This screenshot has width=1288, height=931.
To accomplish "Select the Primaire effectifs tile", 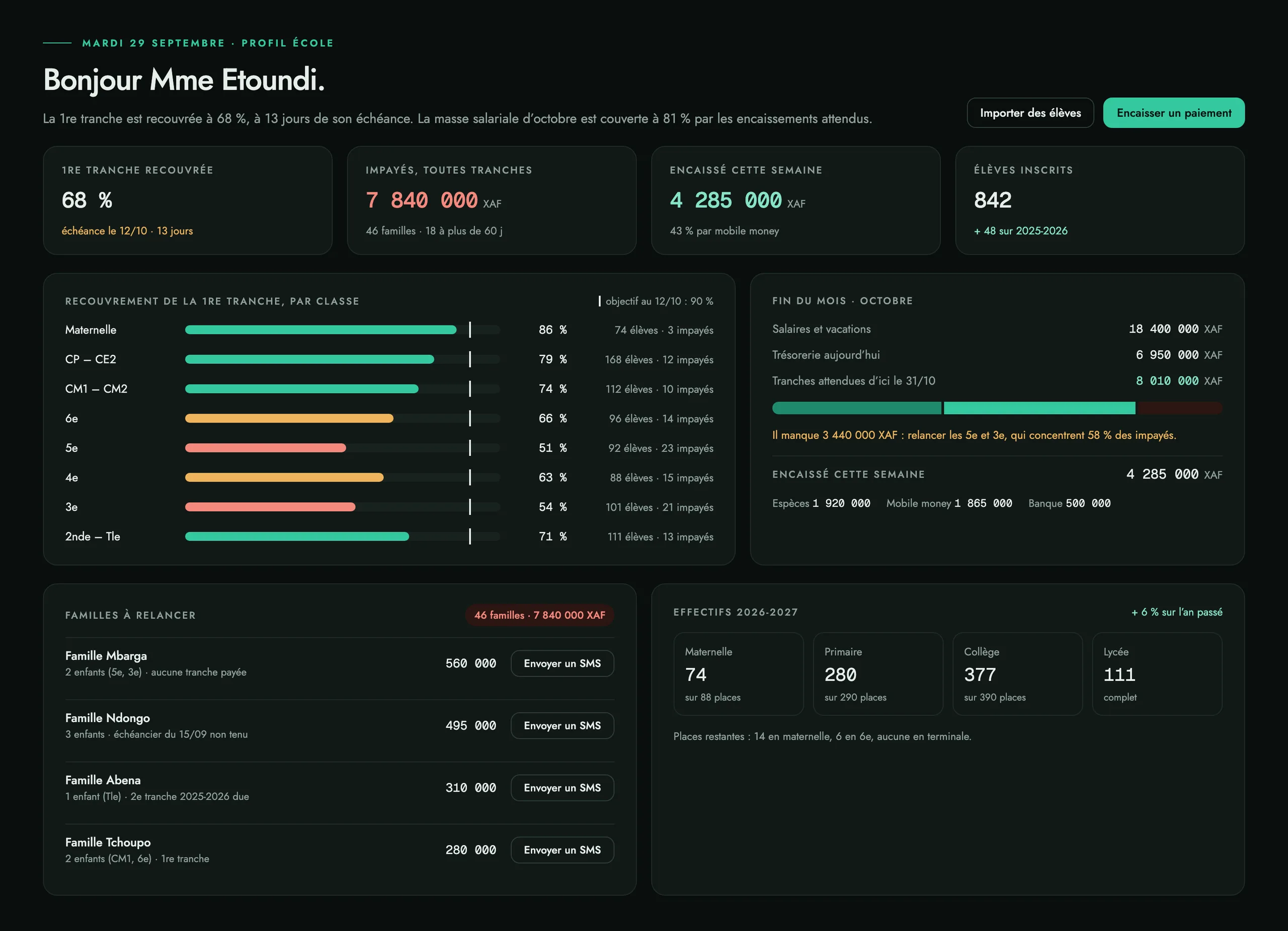I will coord(877,674).
